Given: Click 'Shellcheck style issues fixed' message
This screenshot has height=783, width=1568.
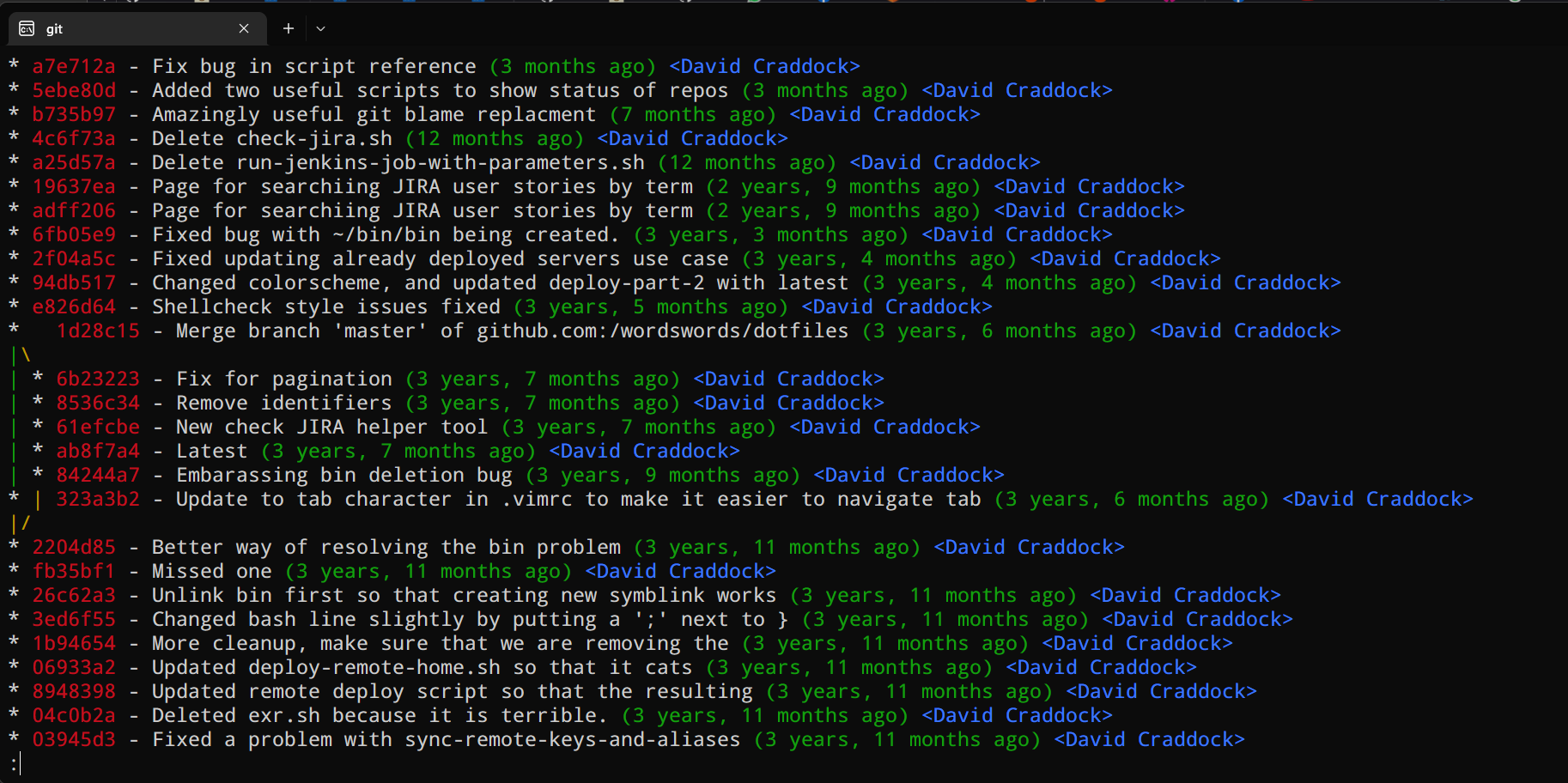Looking at the screenshot, I should click(326, 307).
